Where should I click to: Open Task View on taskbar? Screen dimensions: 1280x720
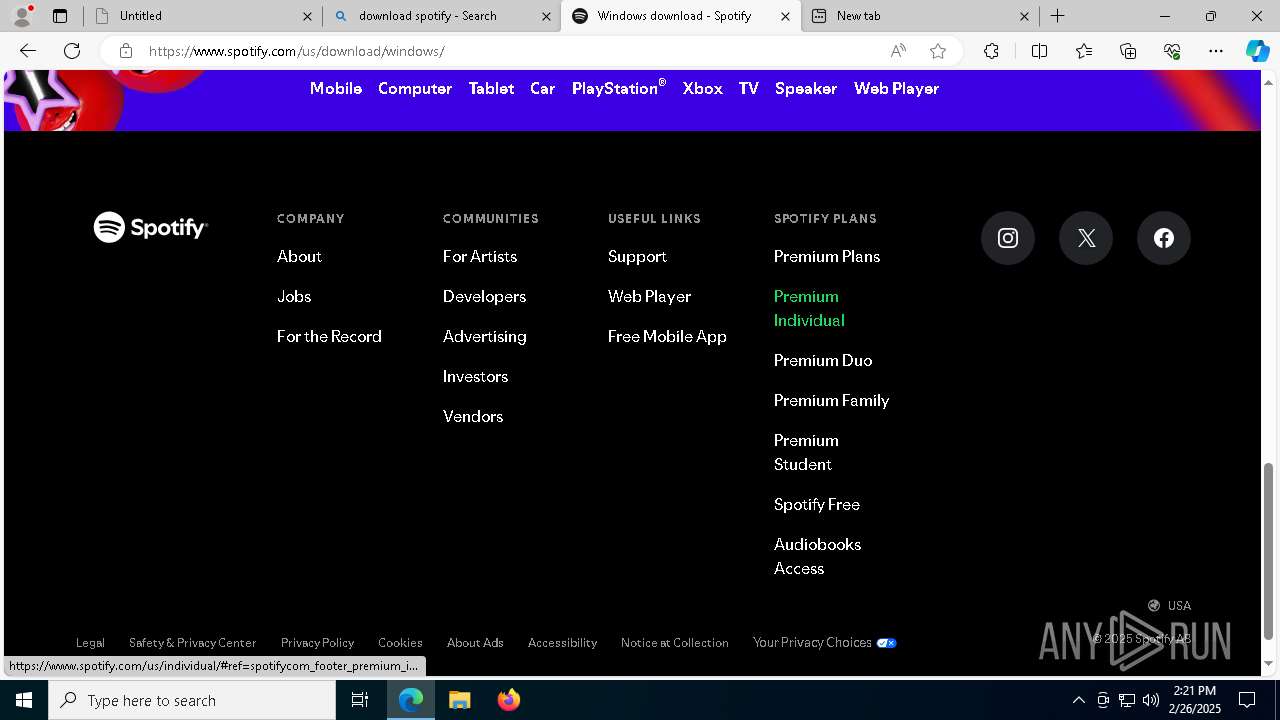[x=360, y=700]
